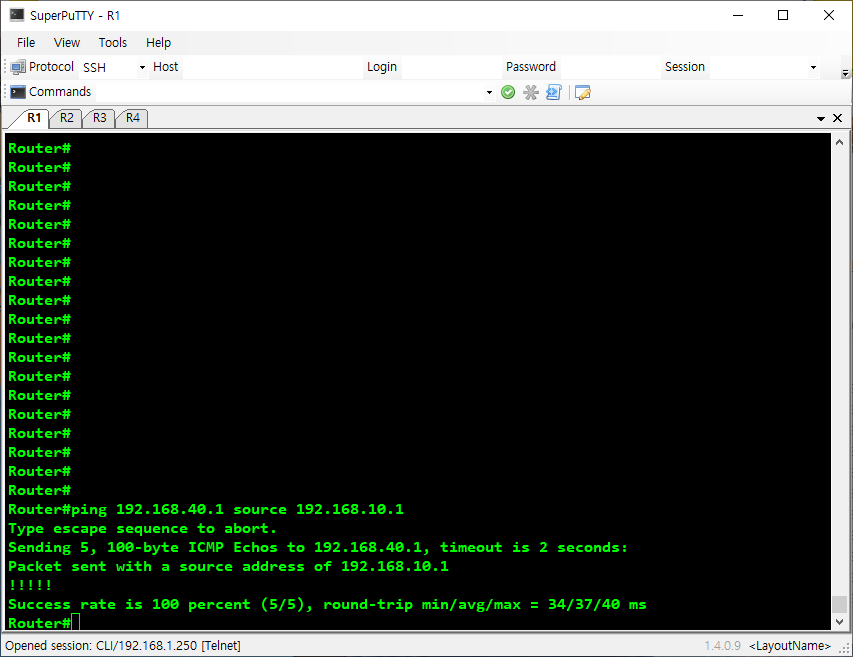This screenshot has width=853, height=657.
Task: Maximize the SuperPuTTY window
Action: pos(783,15)
